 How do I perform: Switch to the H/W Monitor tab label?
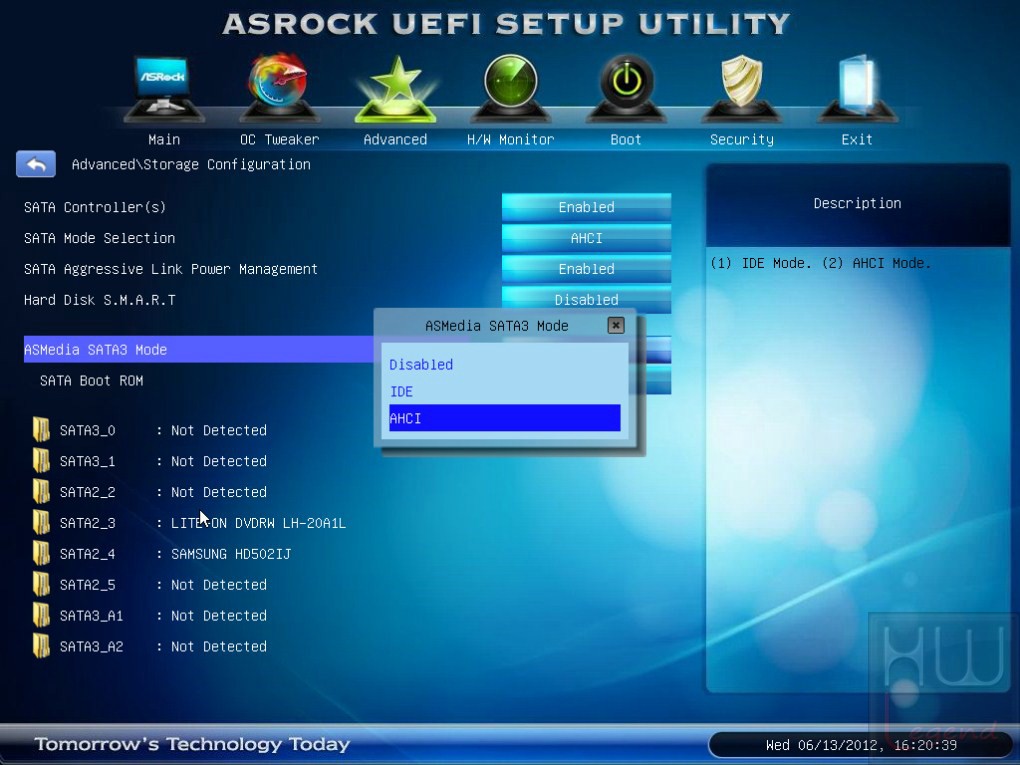click(x=511, y=139)
